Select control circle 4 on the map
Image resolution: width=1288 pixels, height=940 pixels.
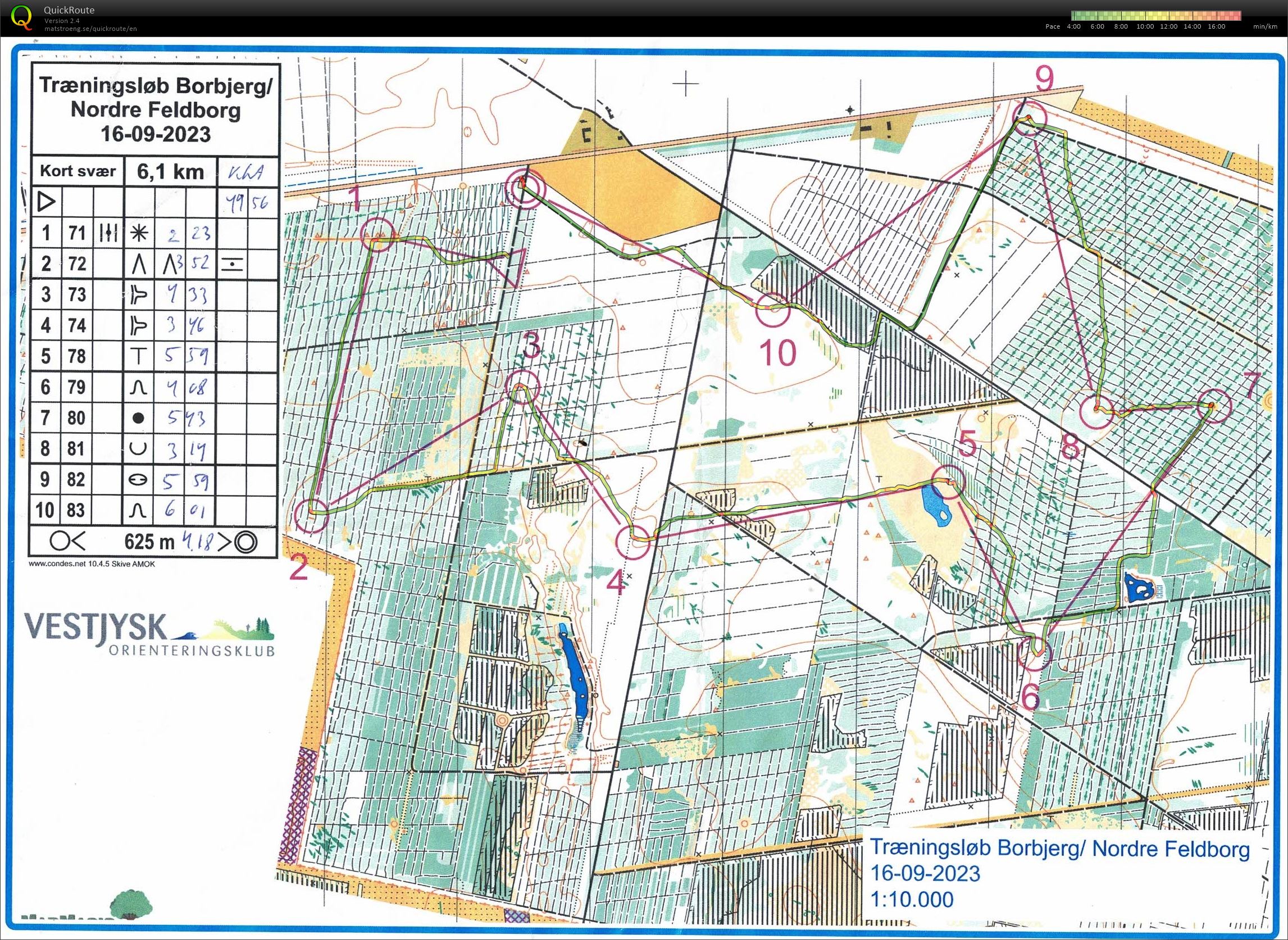[x=634, y=541]
